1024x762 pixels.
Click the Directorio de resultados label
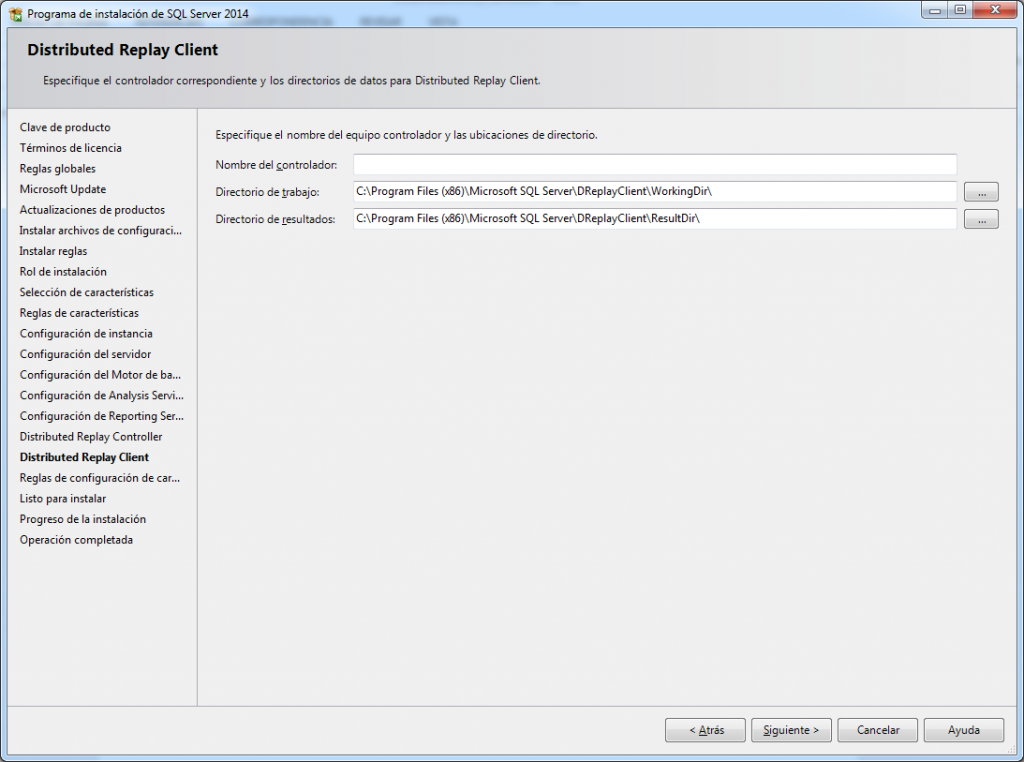275,219
